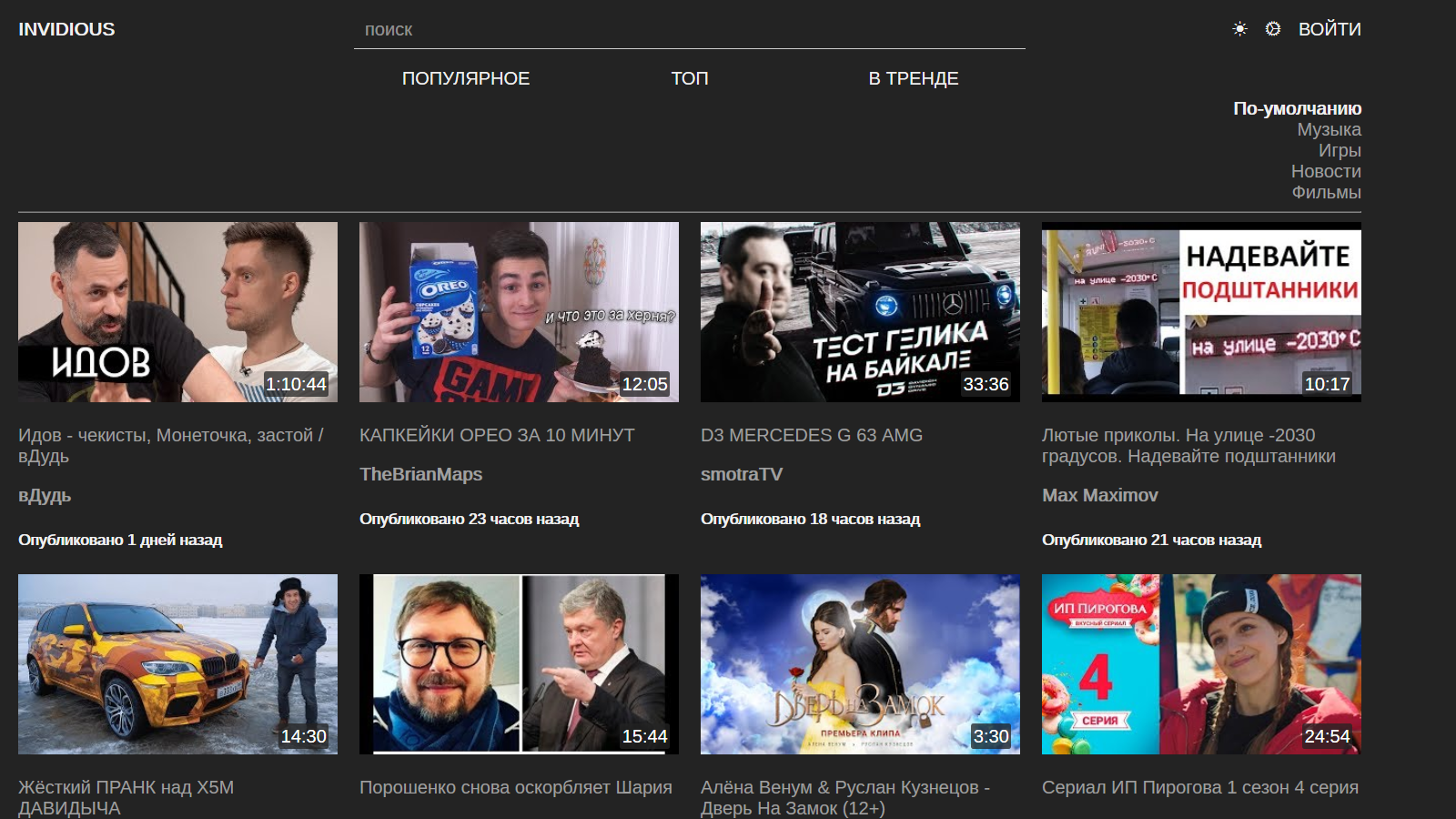
Task: Focus the поиск search field
Action: (690, 30)
